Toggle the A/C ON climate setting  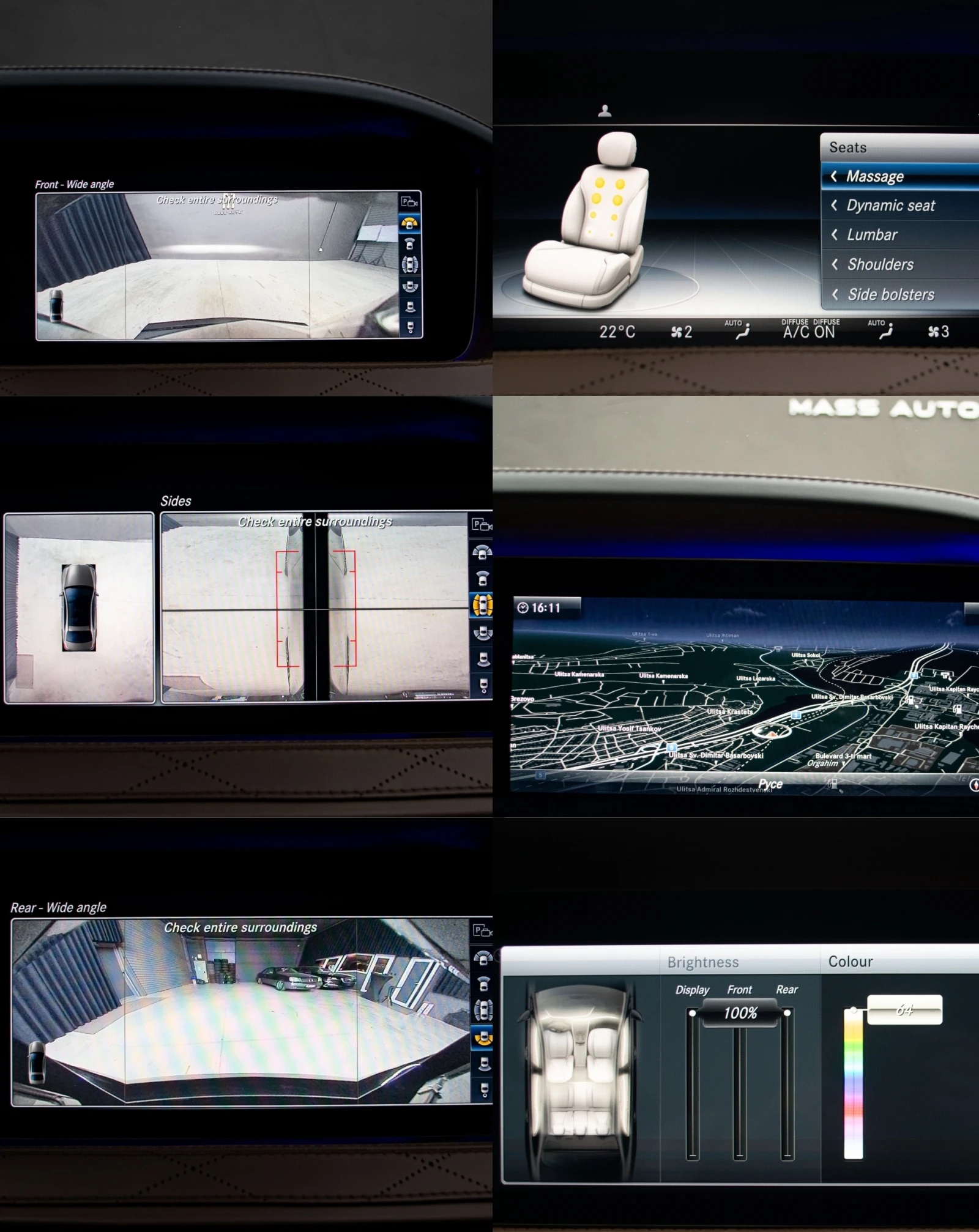809,332
